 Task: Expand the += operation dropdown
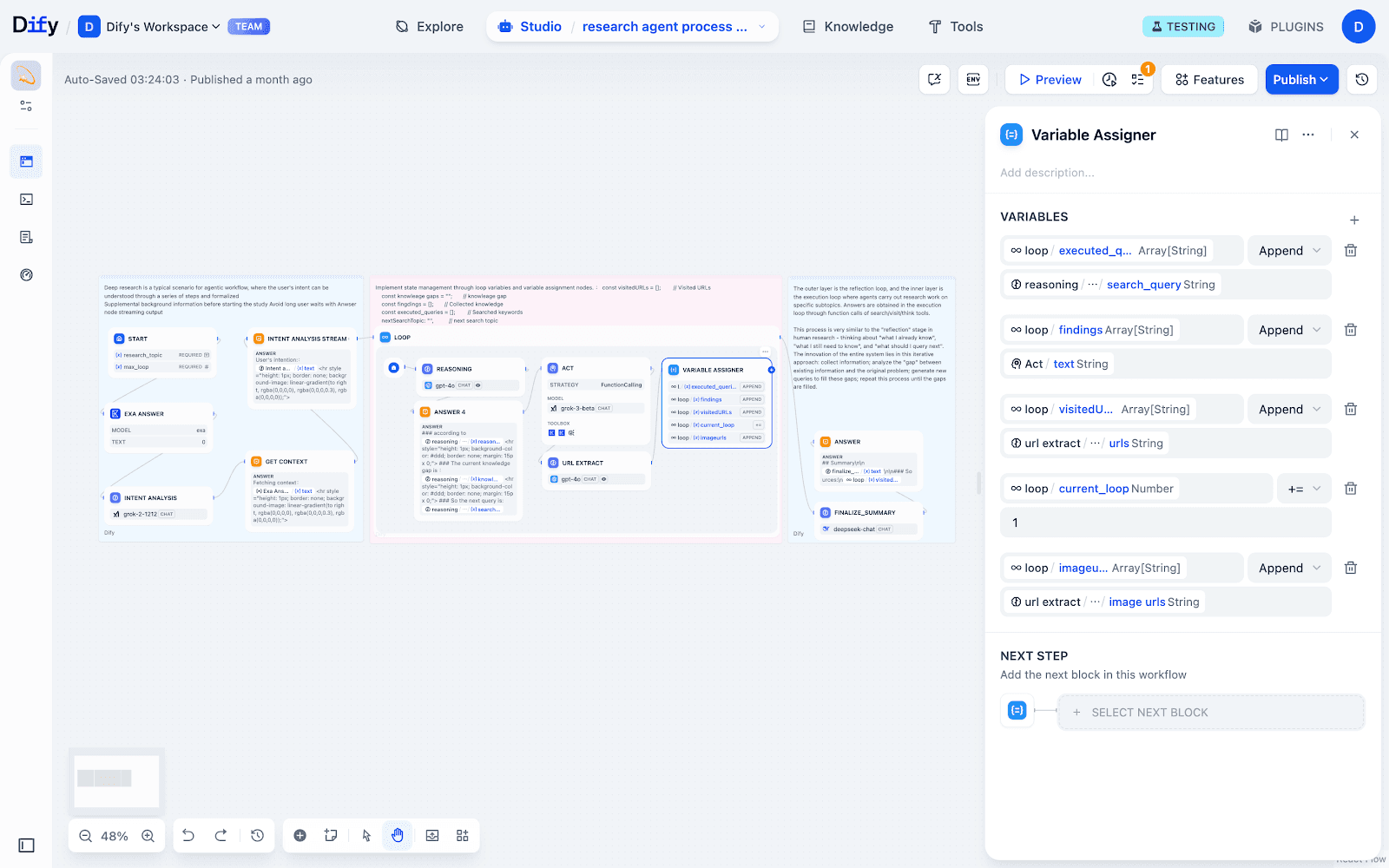coord(1303,489)
